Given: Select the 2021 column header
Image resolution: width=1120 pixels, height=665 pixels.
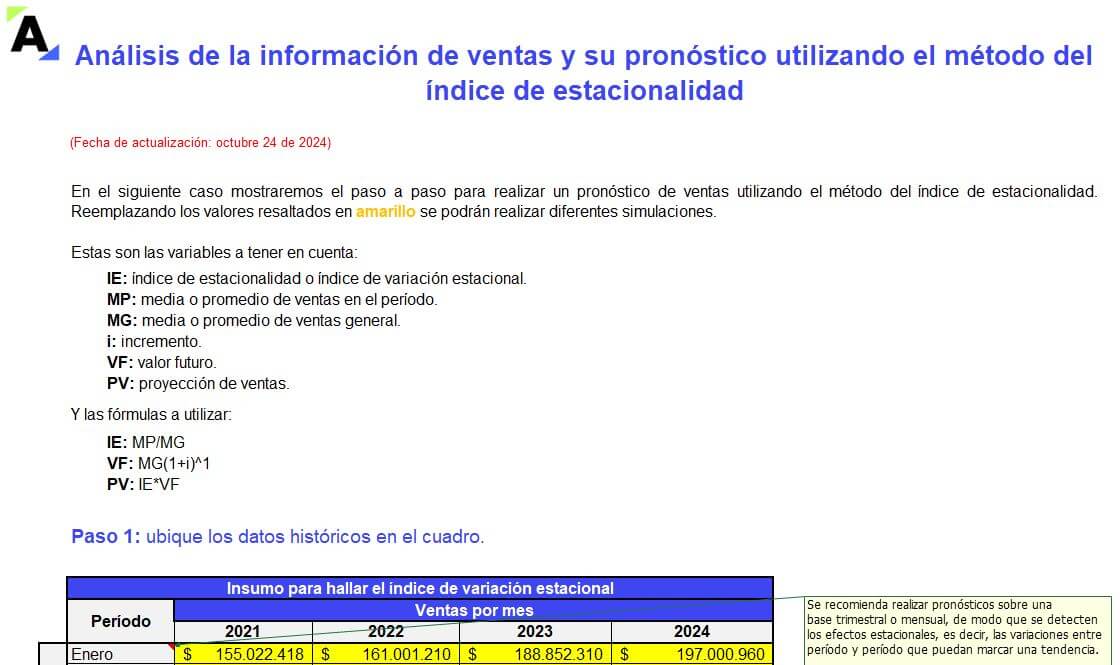Looking at the screenshot, I should [243, 631].
